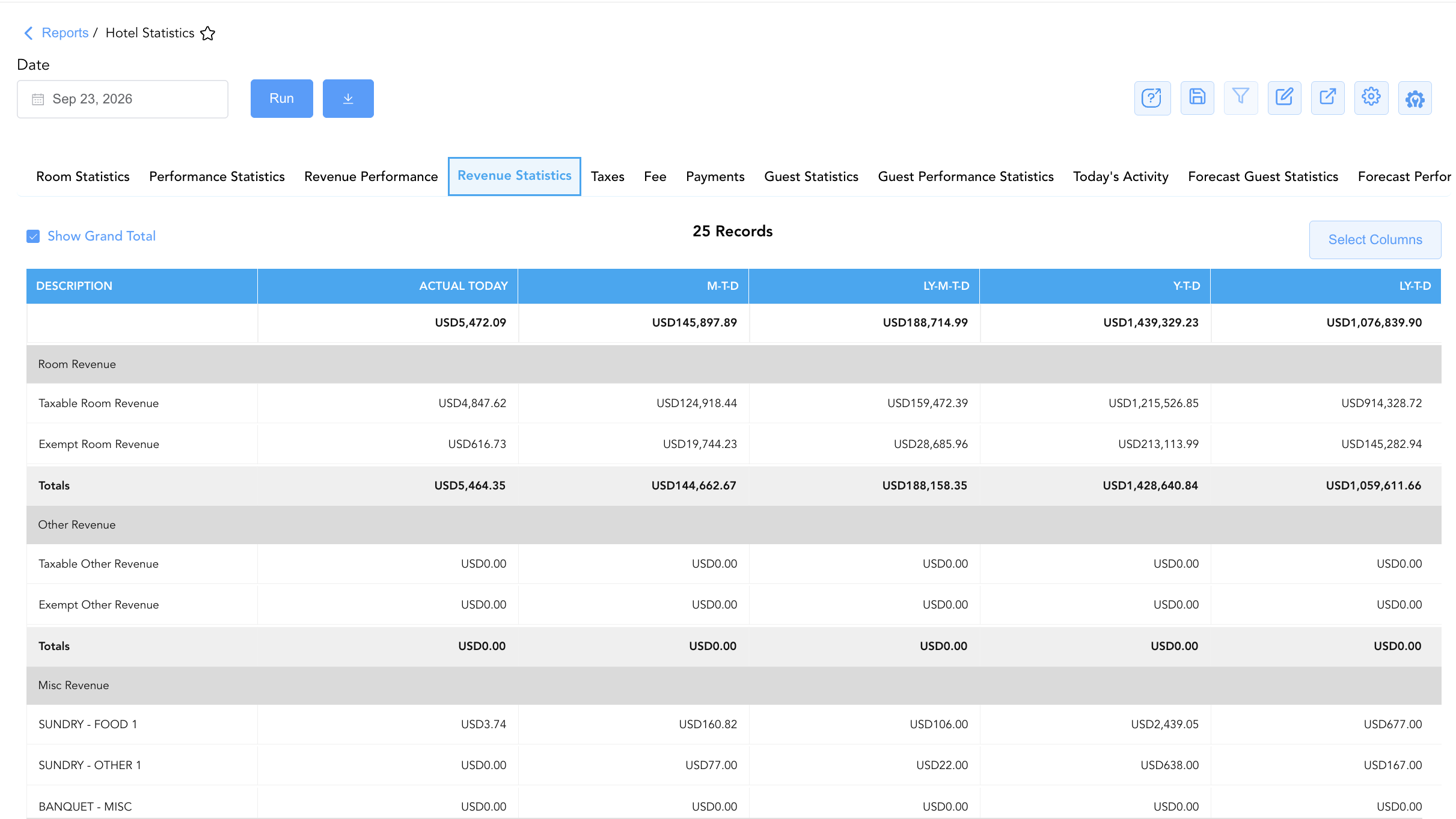Open the Revenue Performance tab
The width and height of the screenshot is (1456, 819).
click(x=371, y=177)
